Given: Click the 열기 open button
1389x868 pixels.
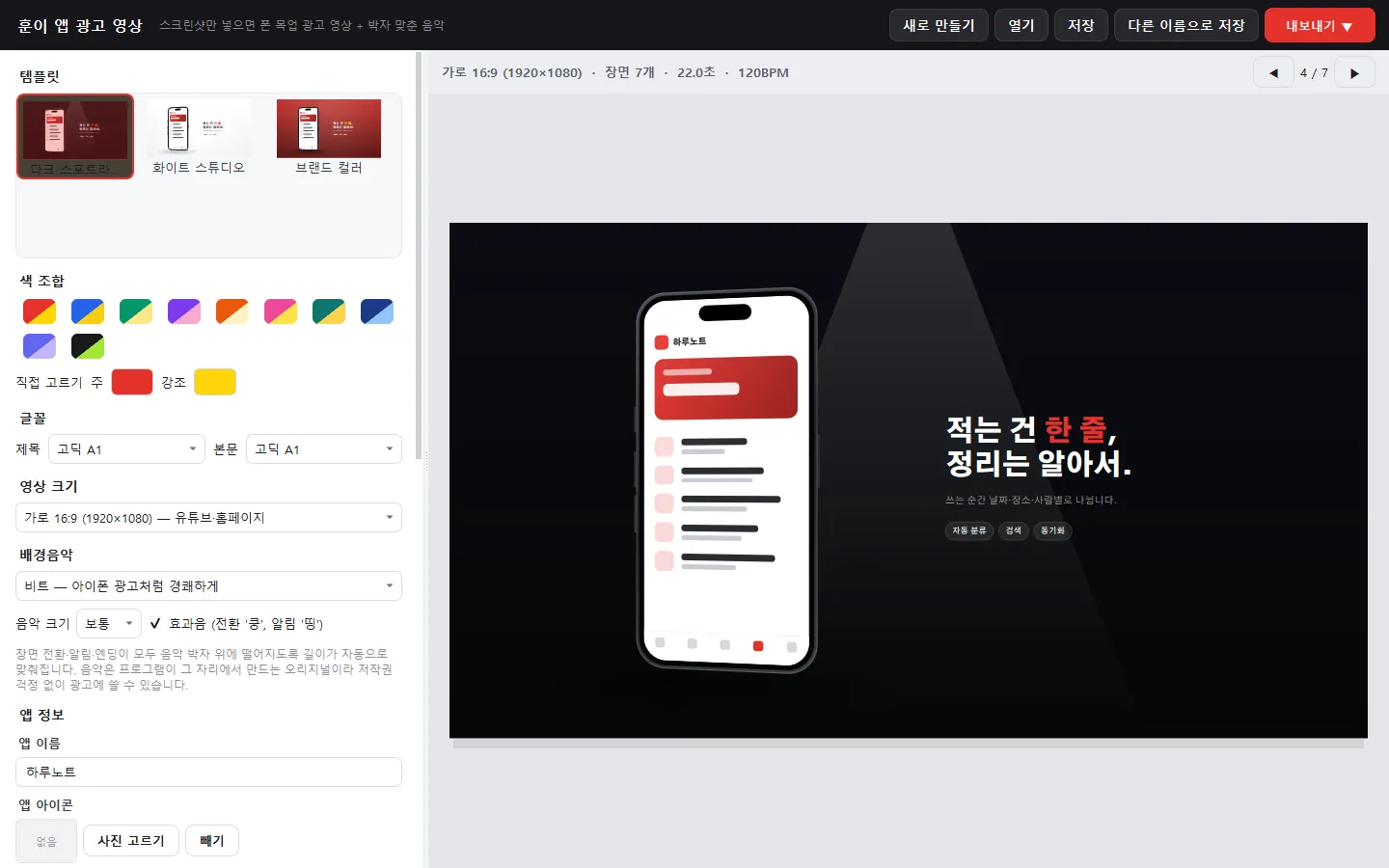Looking at the screenshot, I should pos(1021,25).
